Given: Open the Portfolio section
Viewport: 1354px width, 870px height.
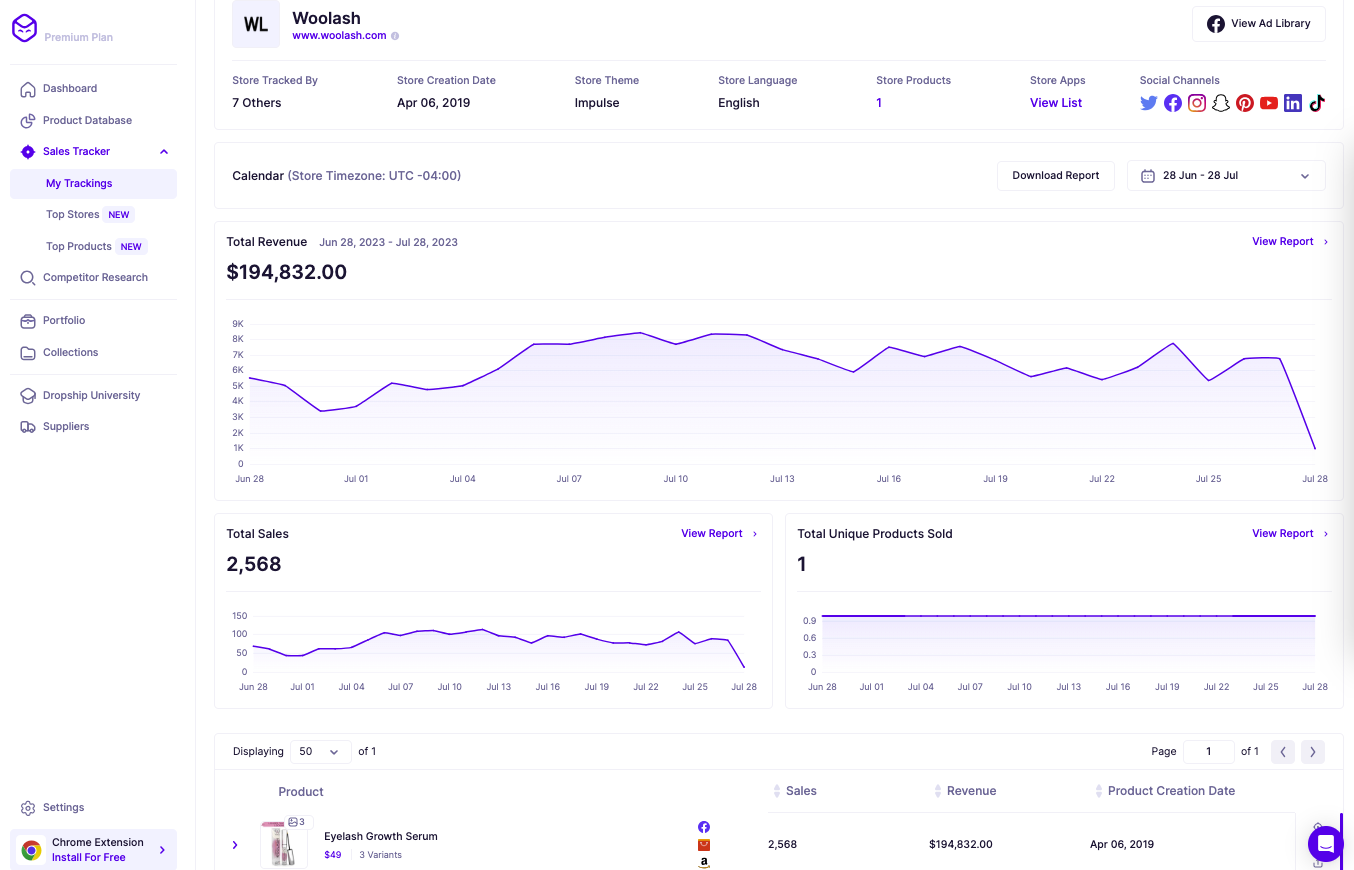Looking at the screenshot, I should 65,320.
